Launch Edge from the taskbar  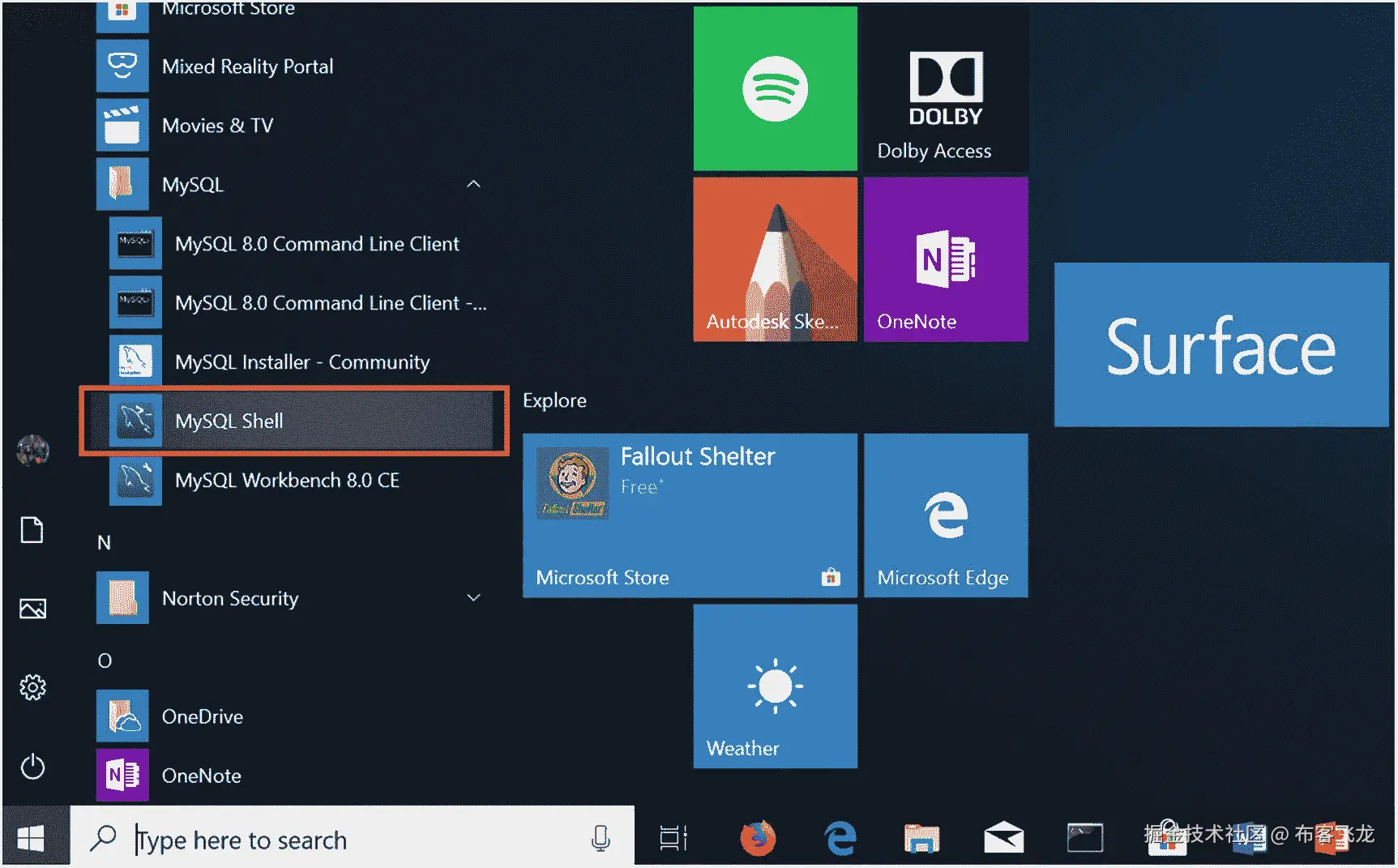840,838
